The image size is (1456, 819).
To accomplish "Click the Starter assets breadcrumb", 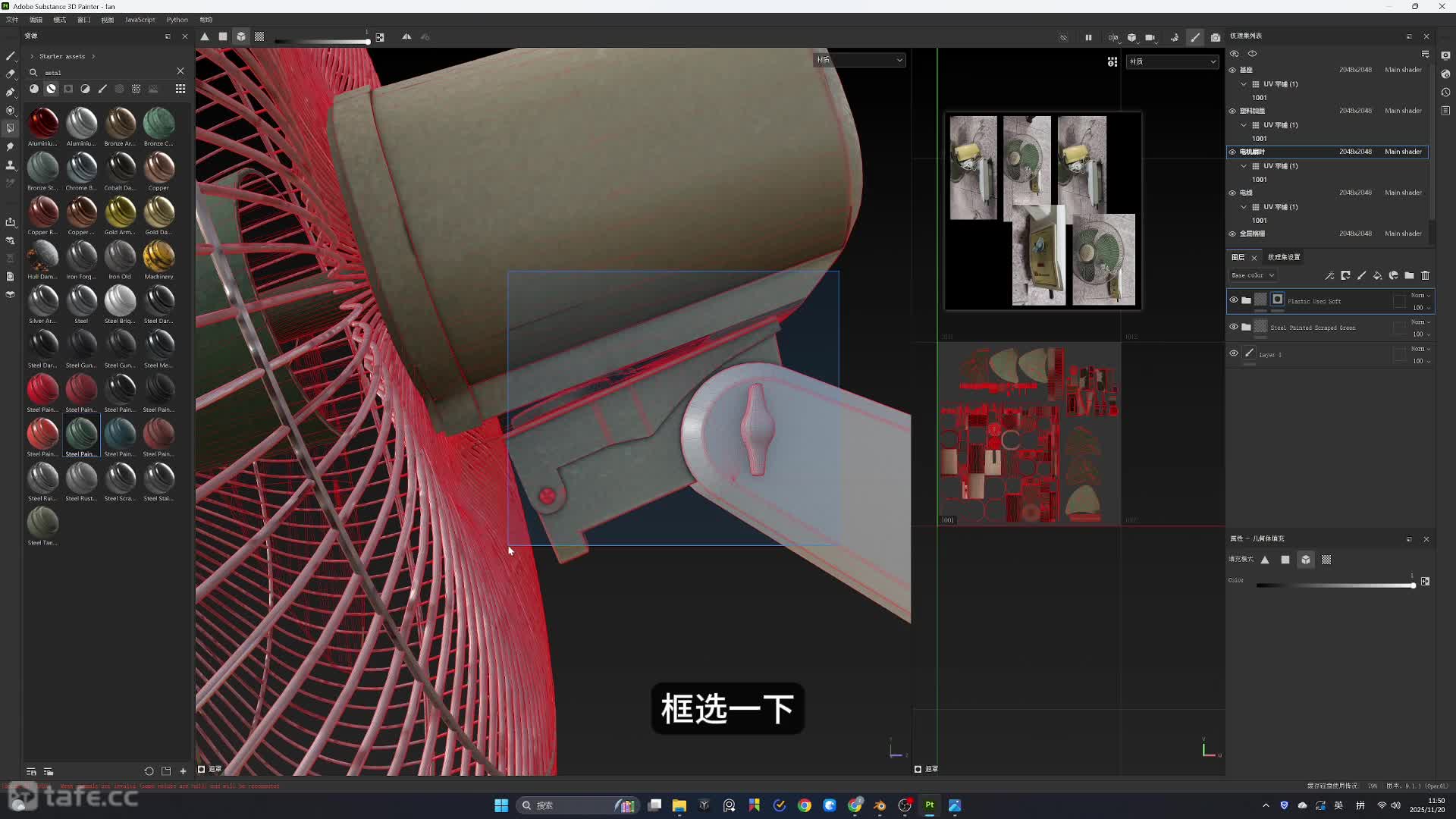I will (x=62, y=56).
